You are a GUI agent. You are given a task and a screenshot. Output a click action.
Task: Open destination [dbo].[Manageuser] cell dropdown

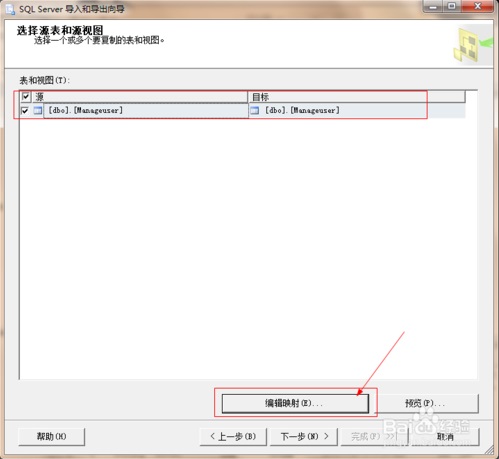click(357, 110)
